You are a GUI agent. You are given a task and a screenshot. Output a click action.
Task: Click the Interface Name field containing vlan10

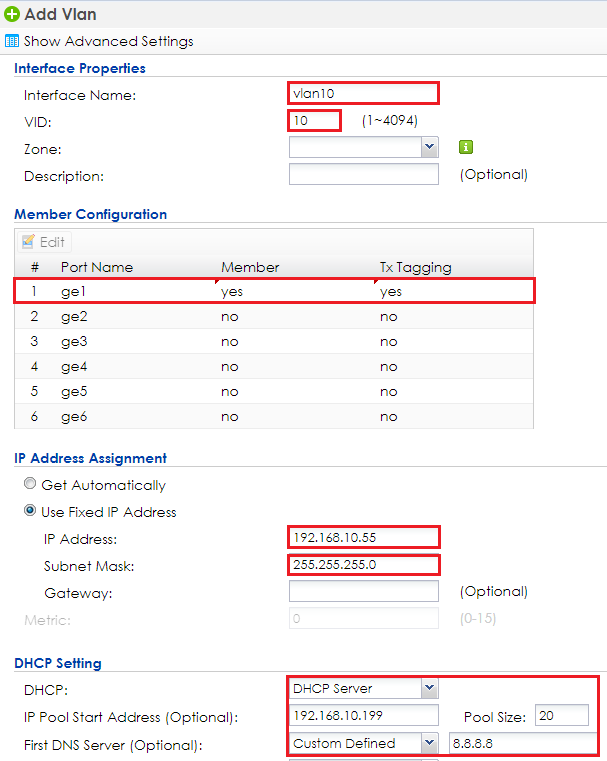point(363,93)
